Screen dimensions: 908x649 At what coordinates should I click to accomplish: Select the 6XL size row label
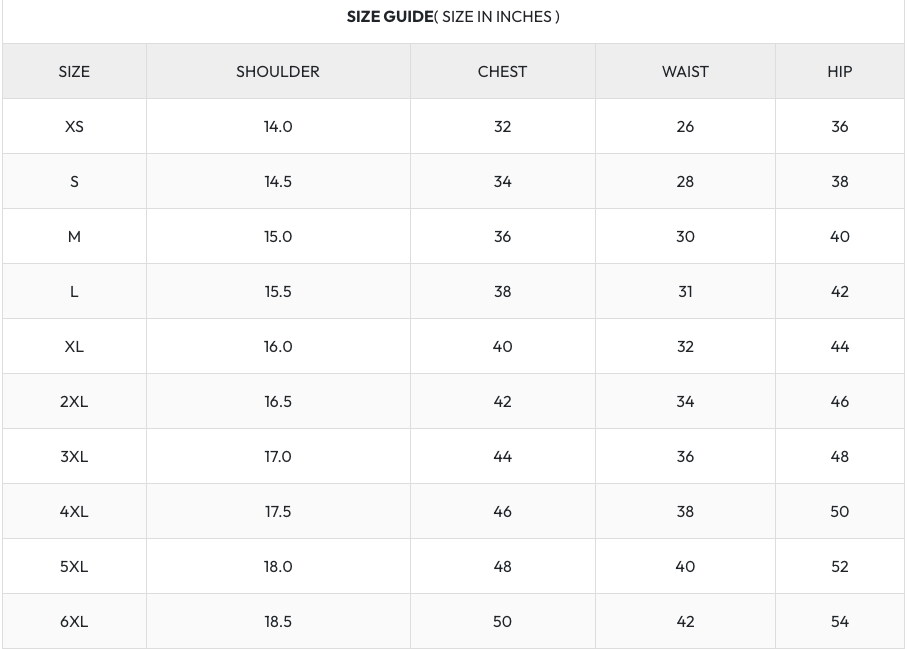point(74,622)
